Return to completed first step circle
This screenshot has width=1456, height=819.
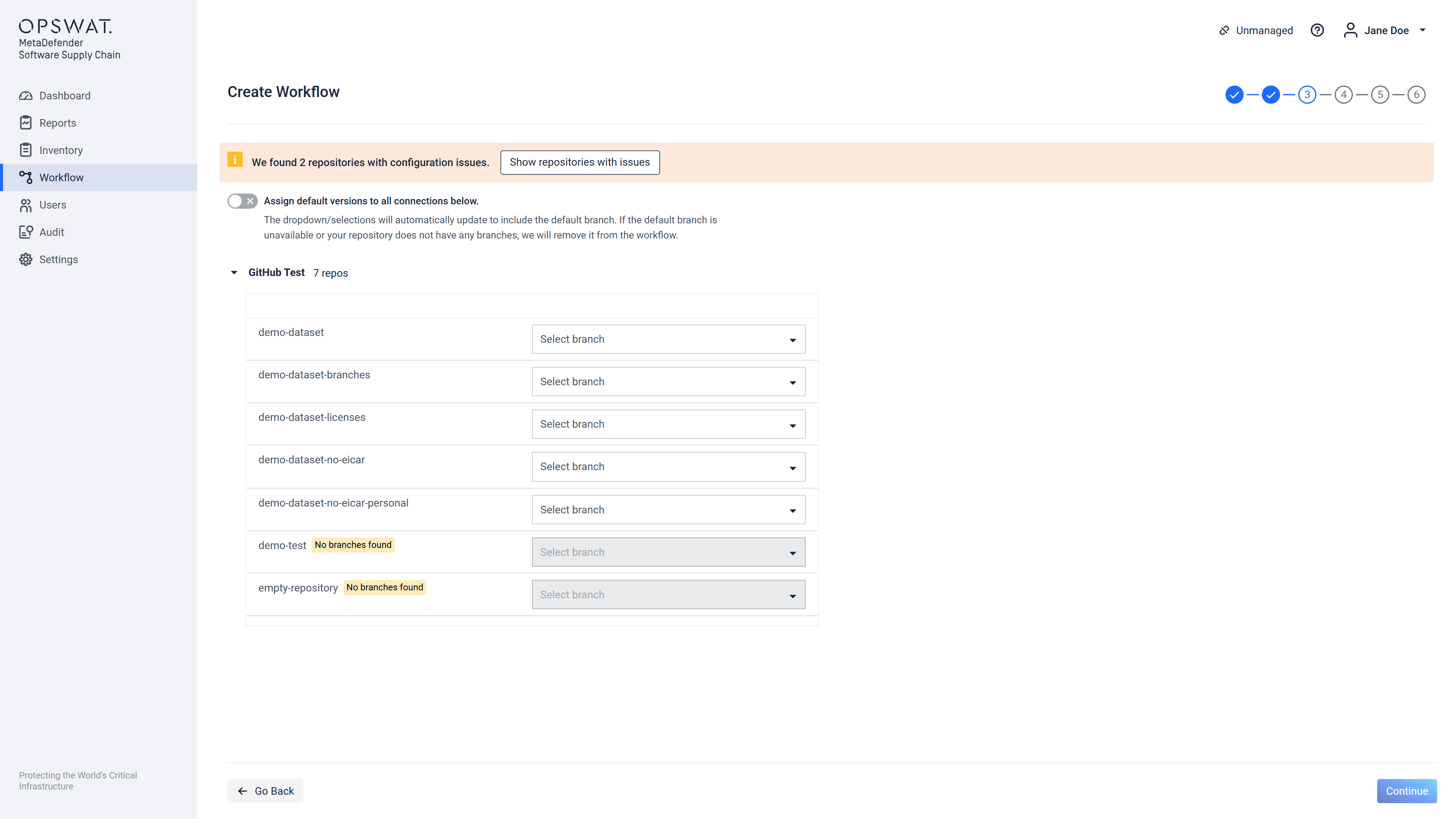1234,95
